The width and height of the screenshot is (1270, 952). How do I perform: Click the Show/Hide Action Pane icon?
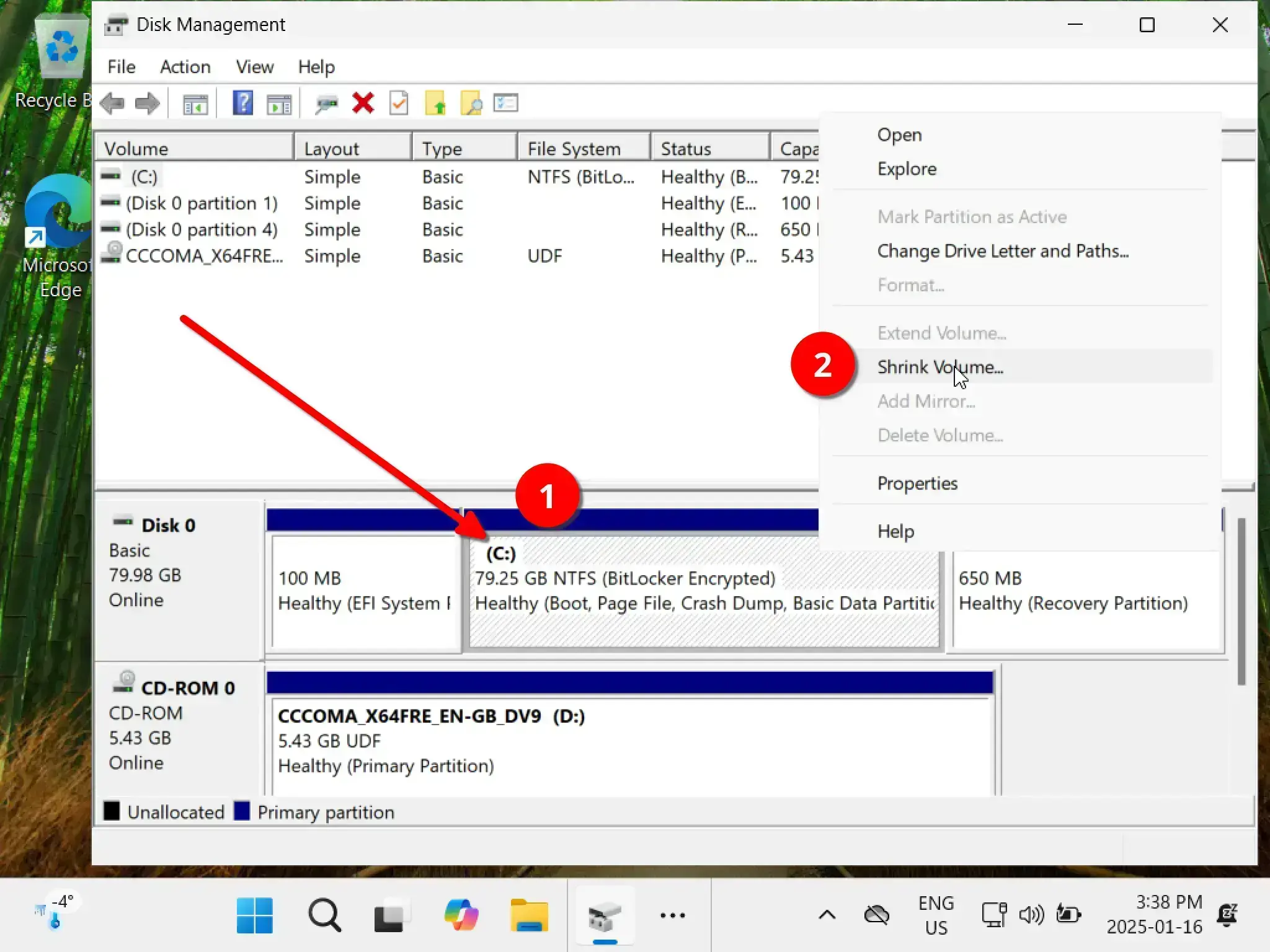coord(278,104)
